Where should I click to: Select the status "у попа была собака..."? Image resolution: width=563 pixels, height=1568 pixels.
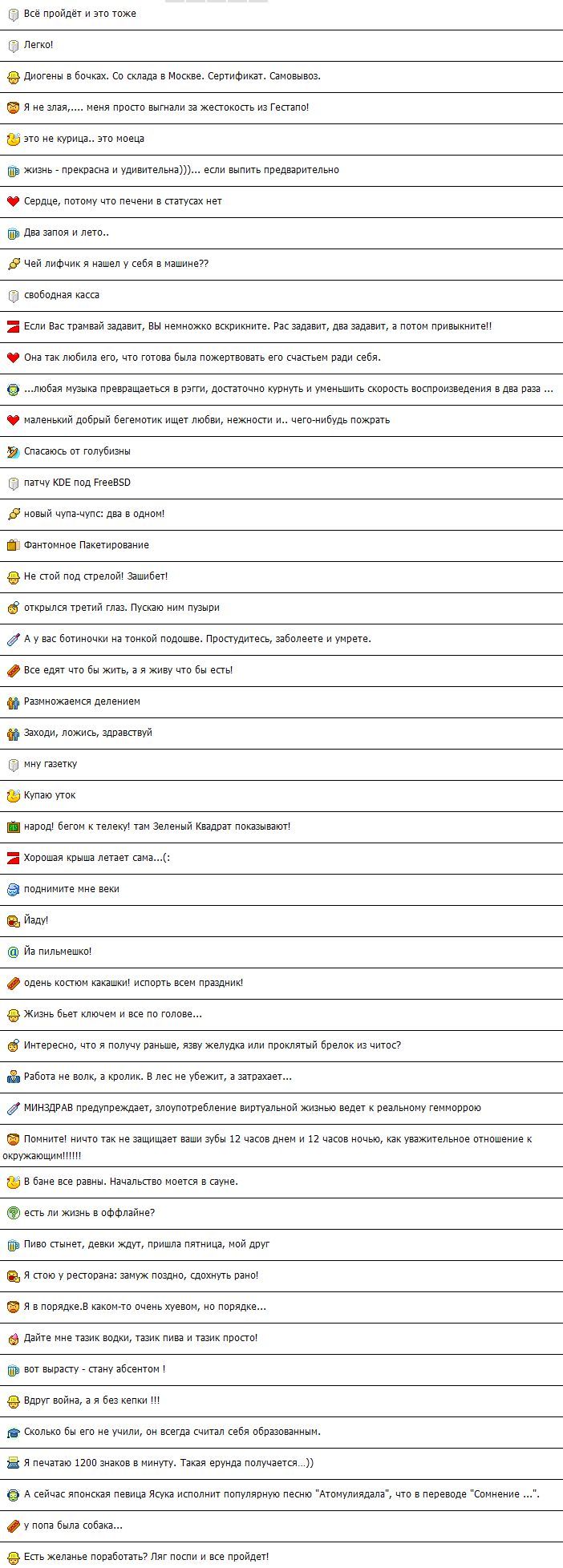[x=73, y=1526]
